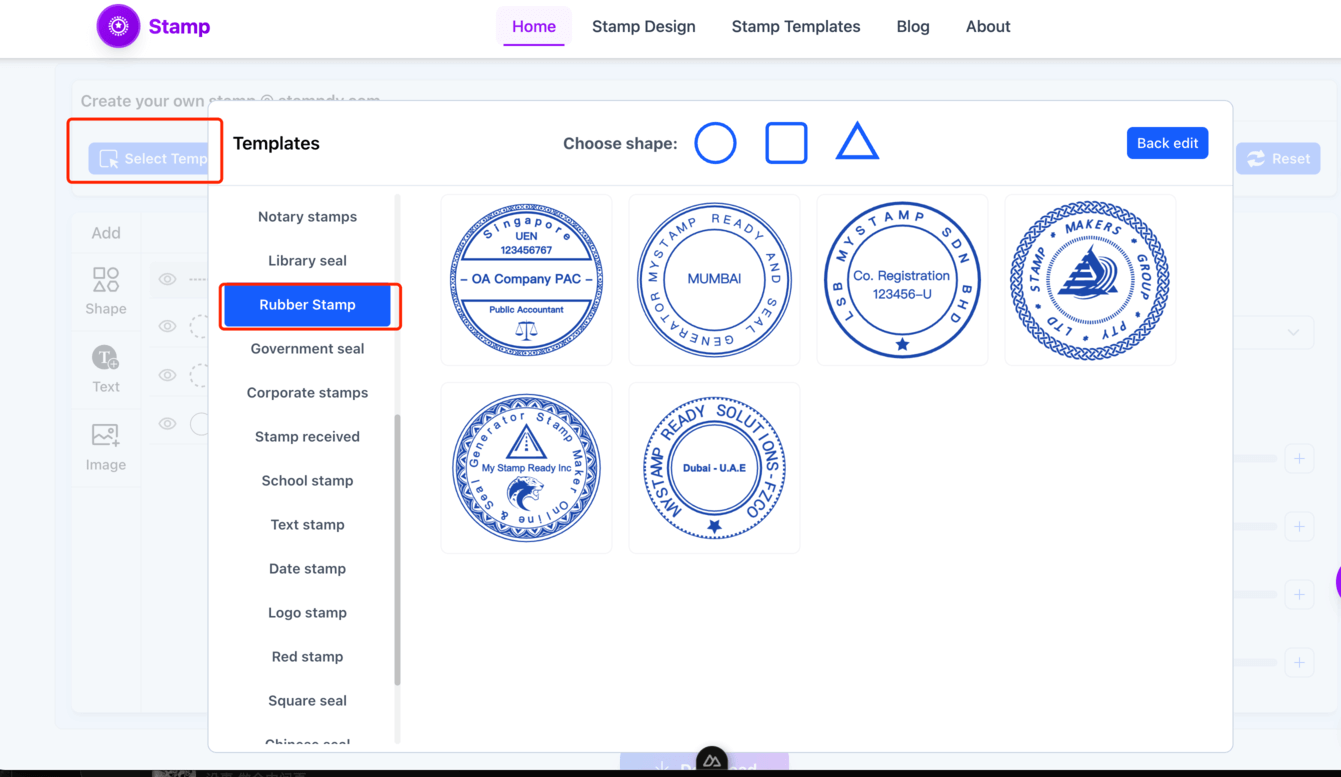Hide the first layer using its eye toggle

(166, 278)
